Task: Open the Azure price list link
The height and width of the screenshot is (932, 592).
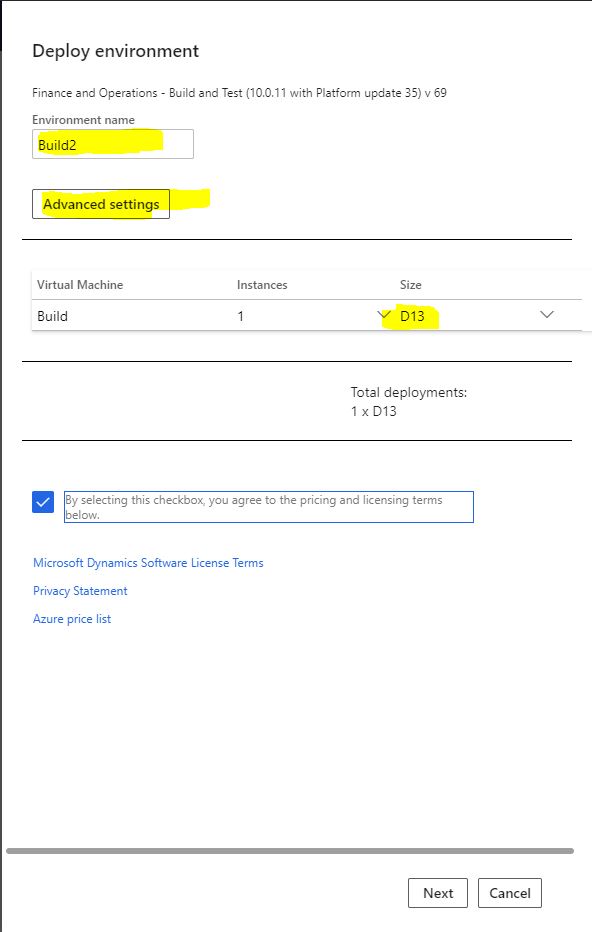Action: pyautogui.click(x=72, y=619)
